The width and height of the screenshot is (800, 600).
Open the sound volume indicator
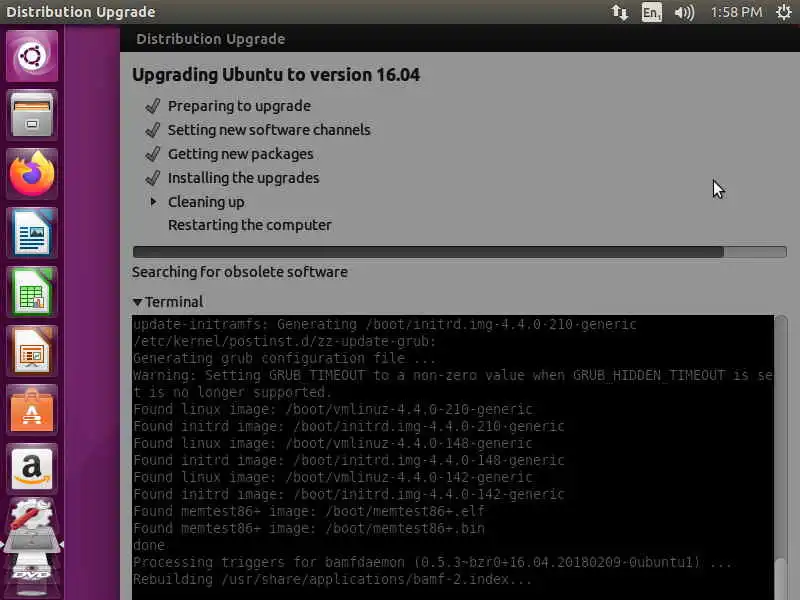[x=684, y=12]
